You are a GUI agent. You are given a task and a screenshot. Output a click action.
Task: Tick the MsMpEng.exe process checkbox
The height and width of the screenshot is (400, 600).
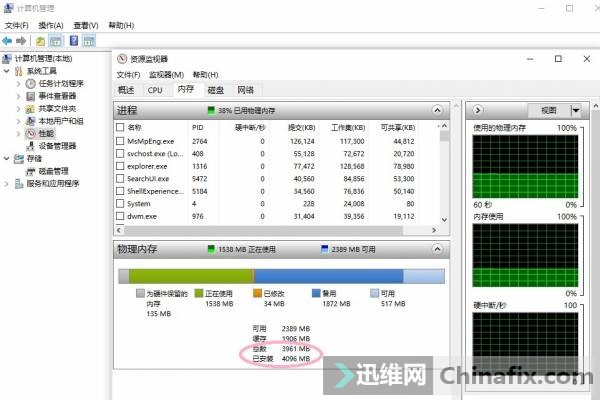click(x=120, y=141)
